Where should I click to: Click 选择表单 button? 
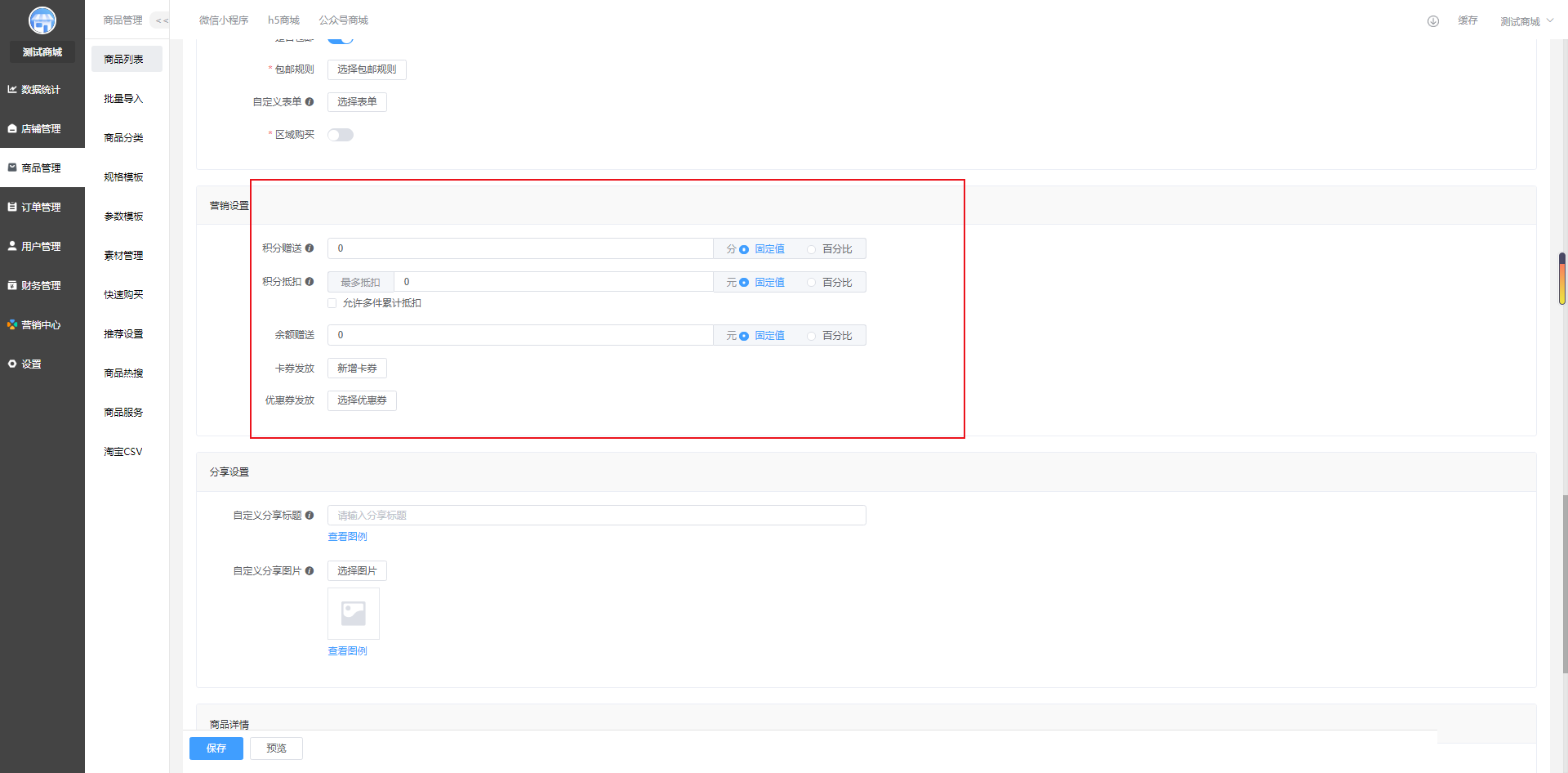click(357, 102)
